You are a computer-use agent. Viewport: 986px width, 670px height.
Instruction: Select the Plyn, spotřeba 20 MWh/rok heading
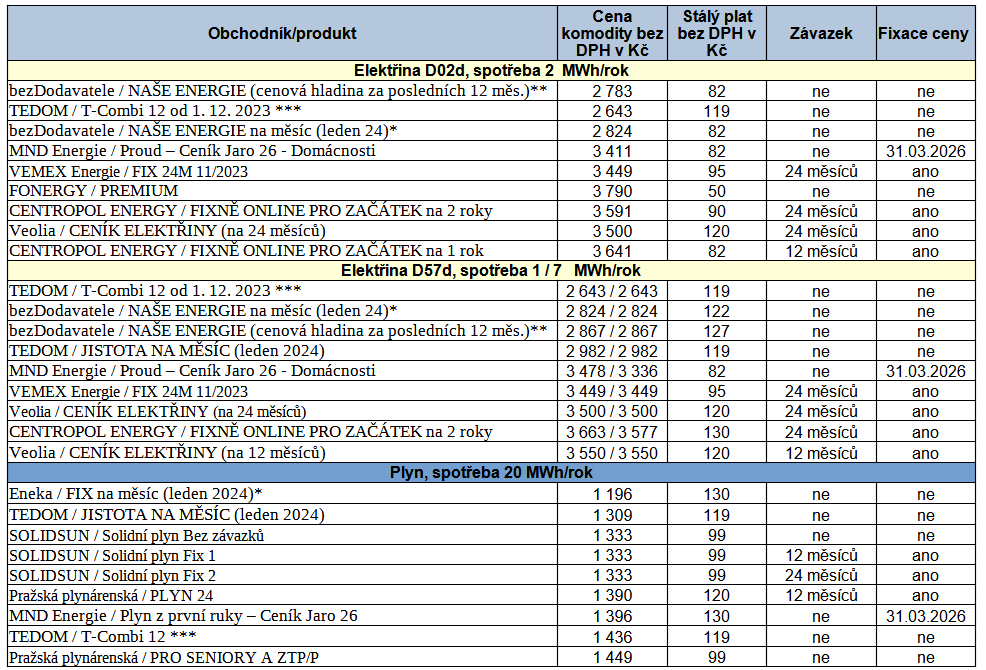[x=491, y=472]
